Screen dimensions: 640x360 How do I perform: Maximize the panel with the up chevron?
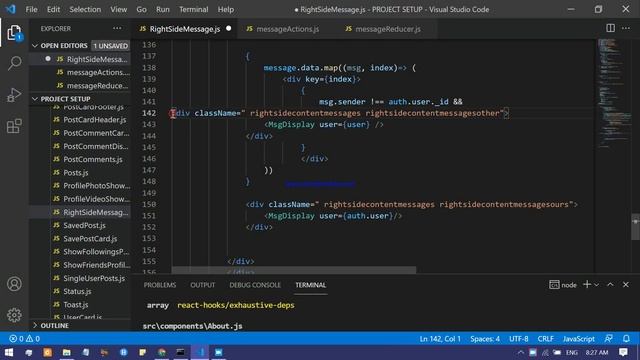pyautogui.click(x=610, y=284)
